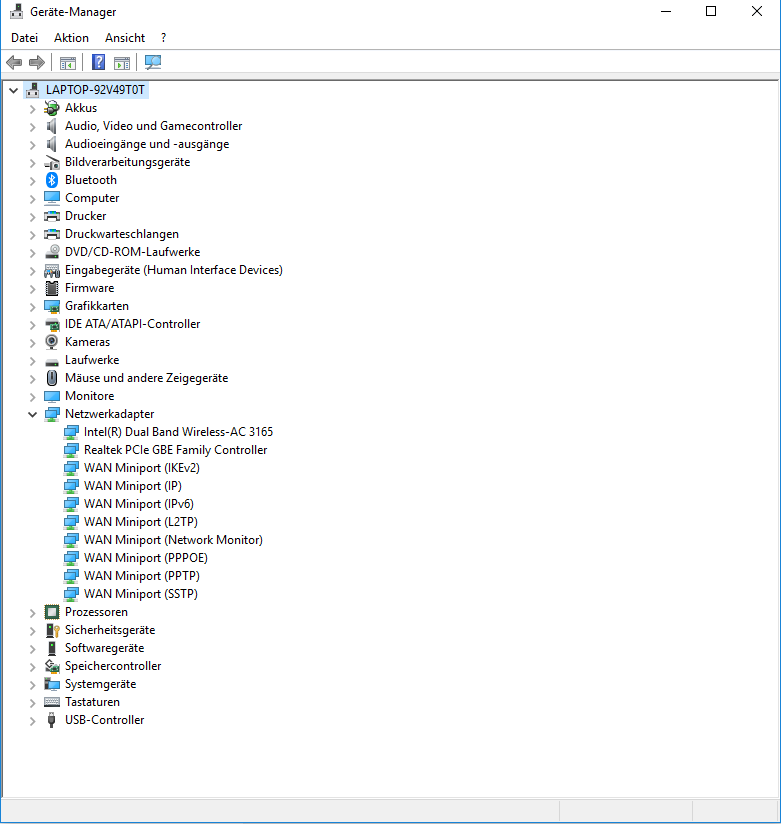Click the Bildverarbeitungsgeräte icon
The width and height of the screenshot is (781, 824).
52,162
